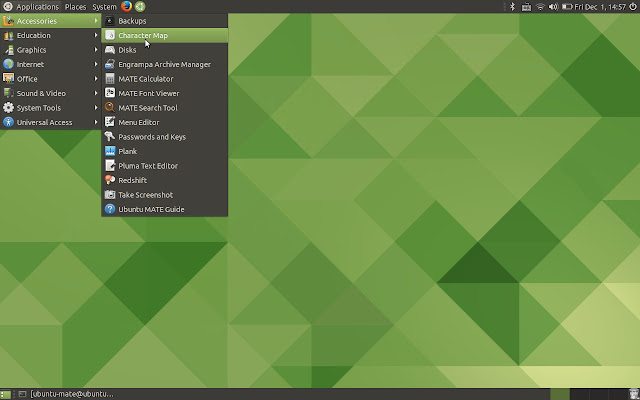Switch to the ubuntu-mate@ubuntu terminal window

click(x=67, y=394)
